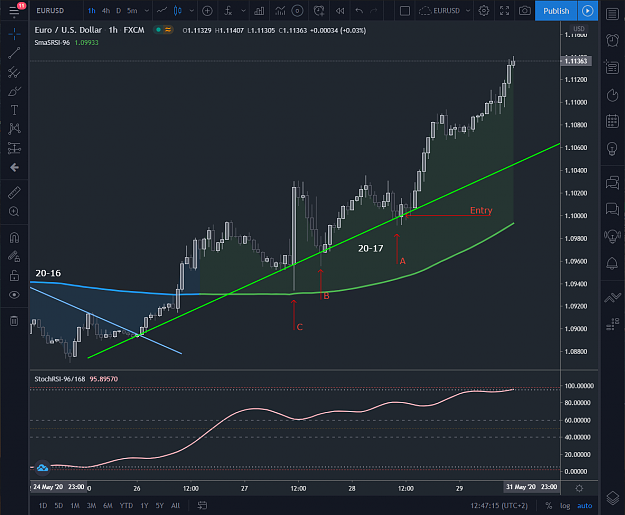Take a chart snapshot with camera
Screen dimensions: 625x515
tap(525, 11)
